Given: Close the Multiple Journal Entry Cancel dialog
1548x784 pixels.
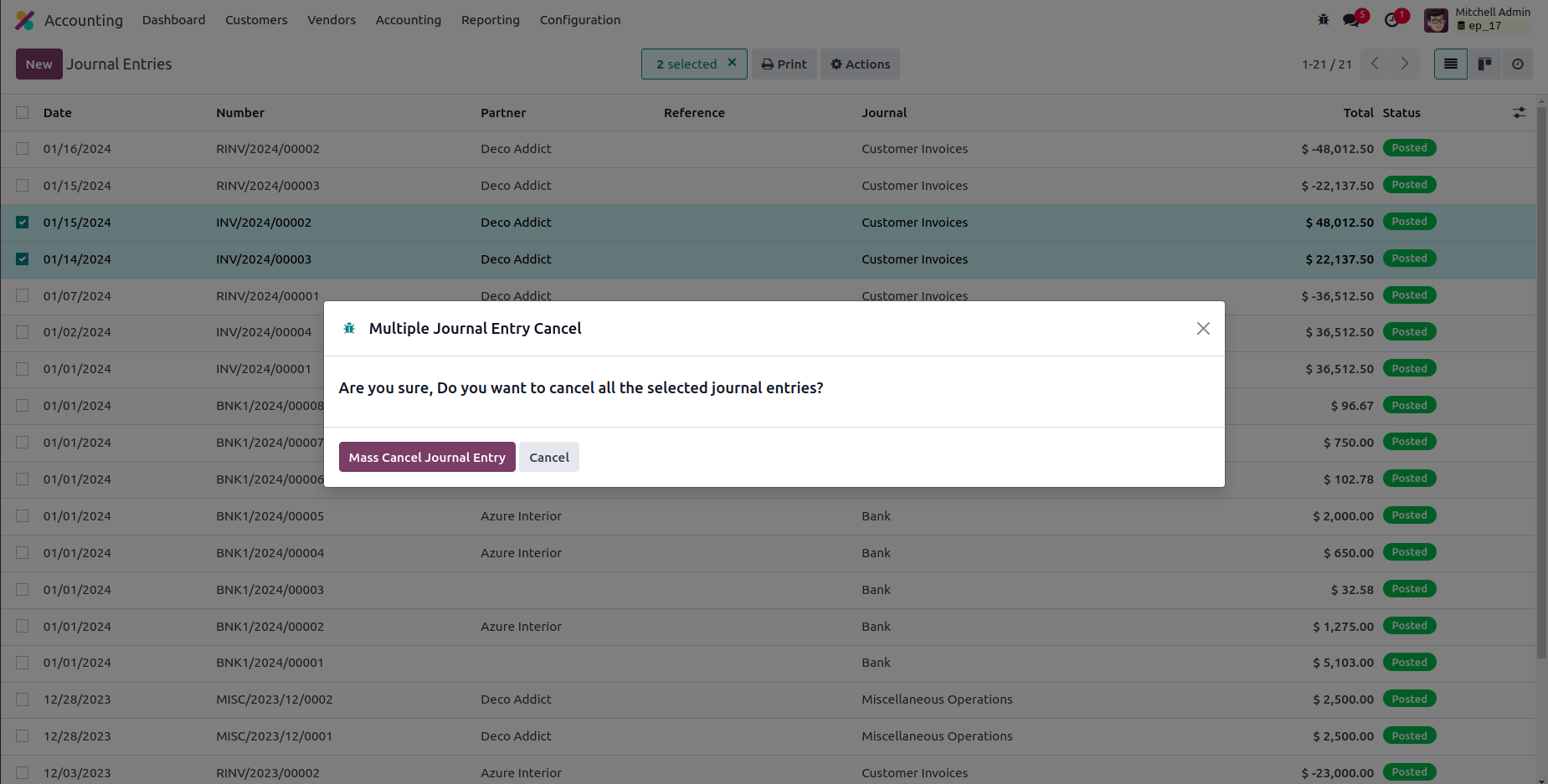Looking at the screenshot, I should 1203,329.
